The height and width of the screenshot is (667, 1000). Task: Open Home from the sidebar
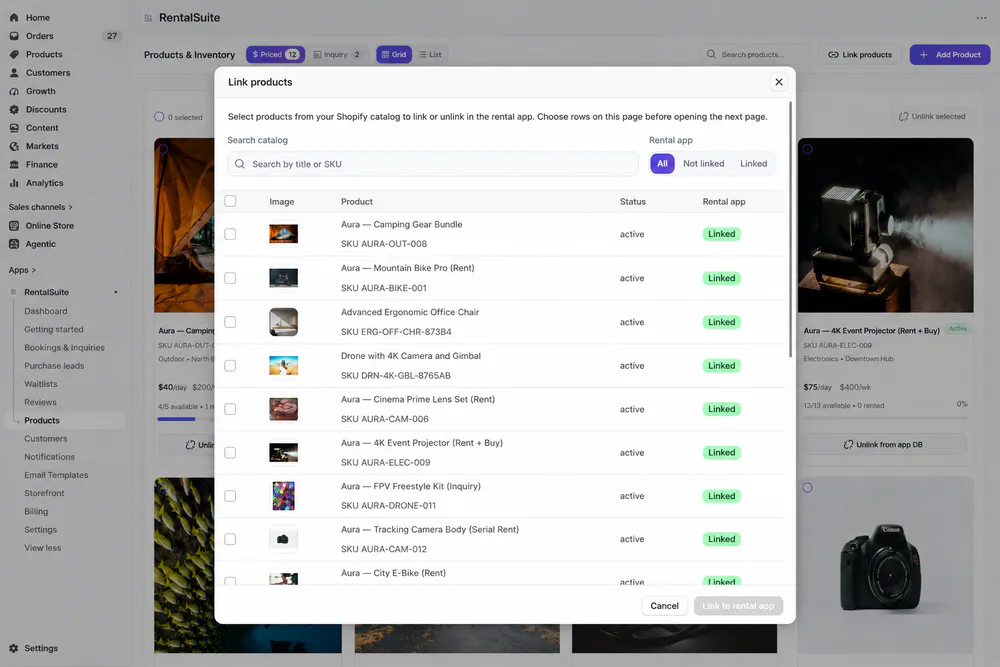coord(38,18)
